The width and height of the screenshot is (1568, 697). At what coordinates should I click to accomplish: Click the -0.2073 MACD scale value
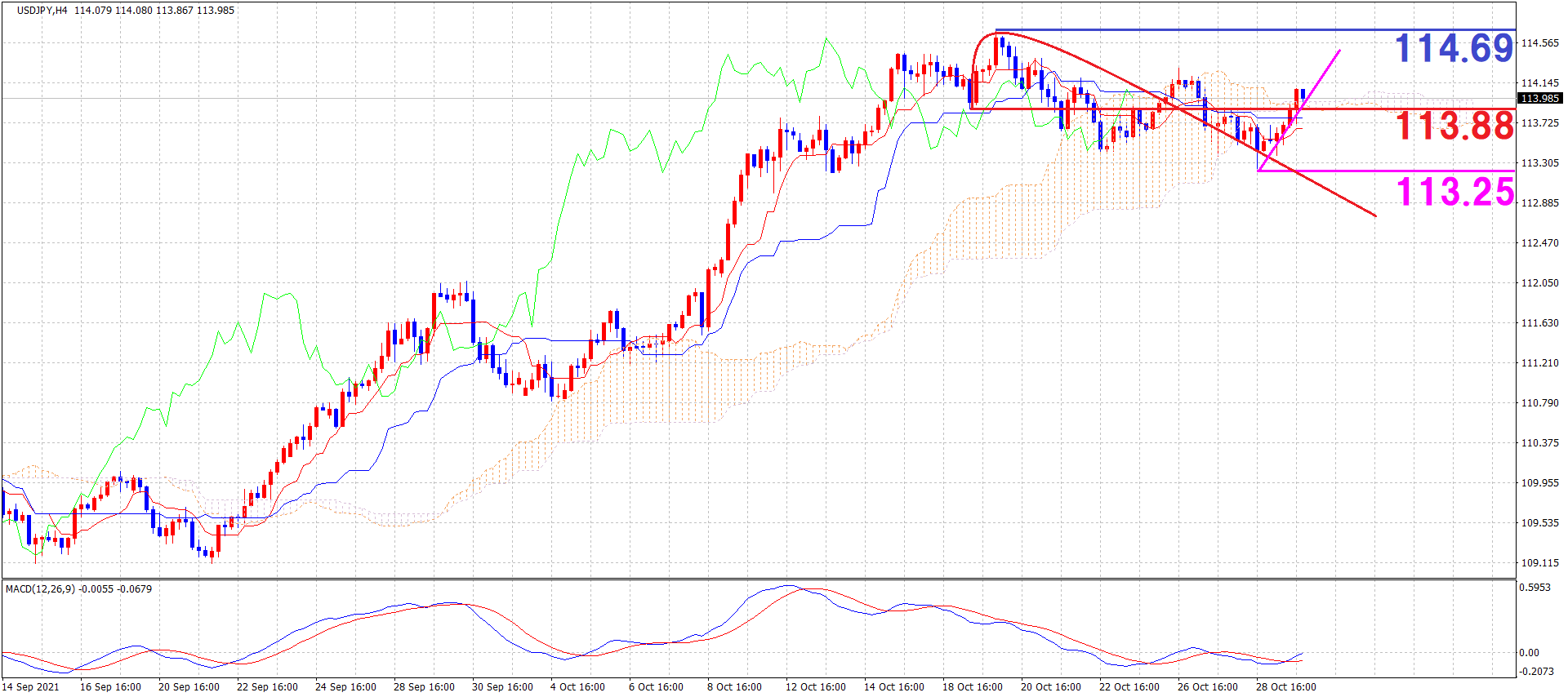pos(1535,671)
